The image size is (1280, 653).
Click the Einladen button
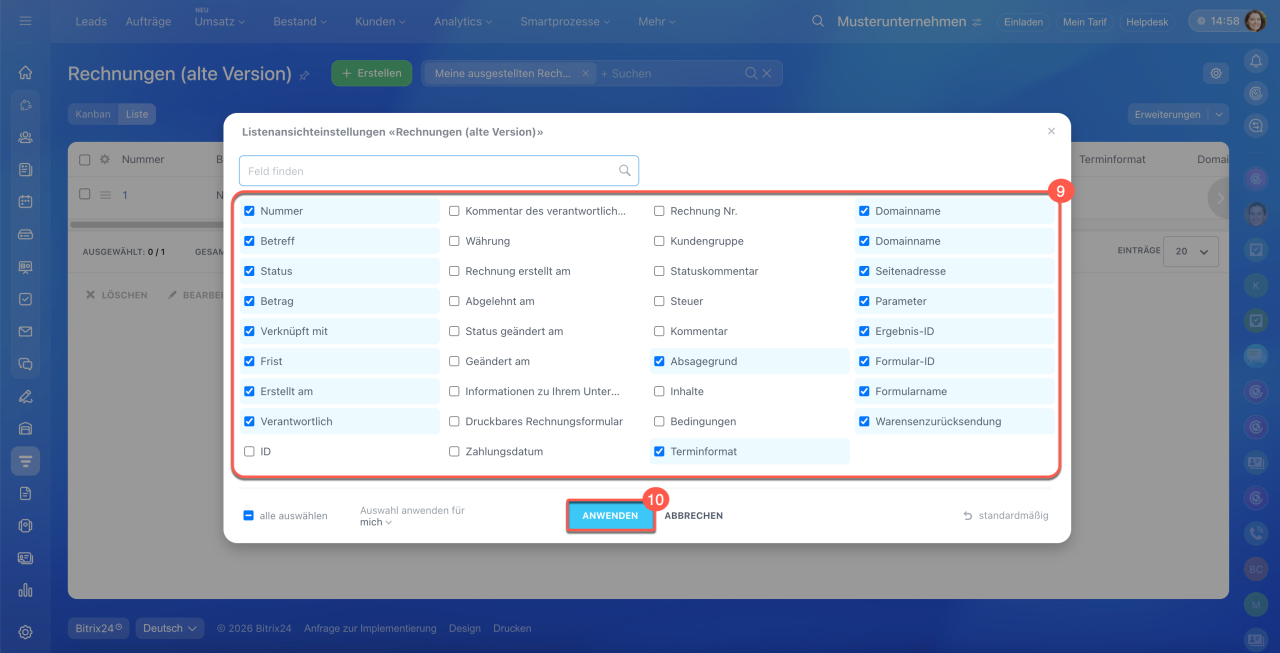[1024, 21]
